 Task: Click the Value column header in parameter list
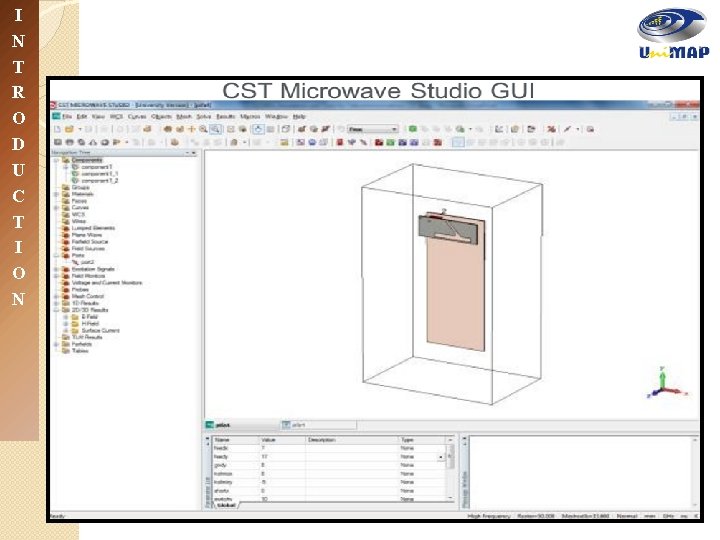283,440
